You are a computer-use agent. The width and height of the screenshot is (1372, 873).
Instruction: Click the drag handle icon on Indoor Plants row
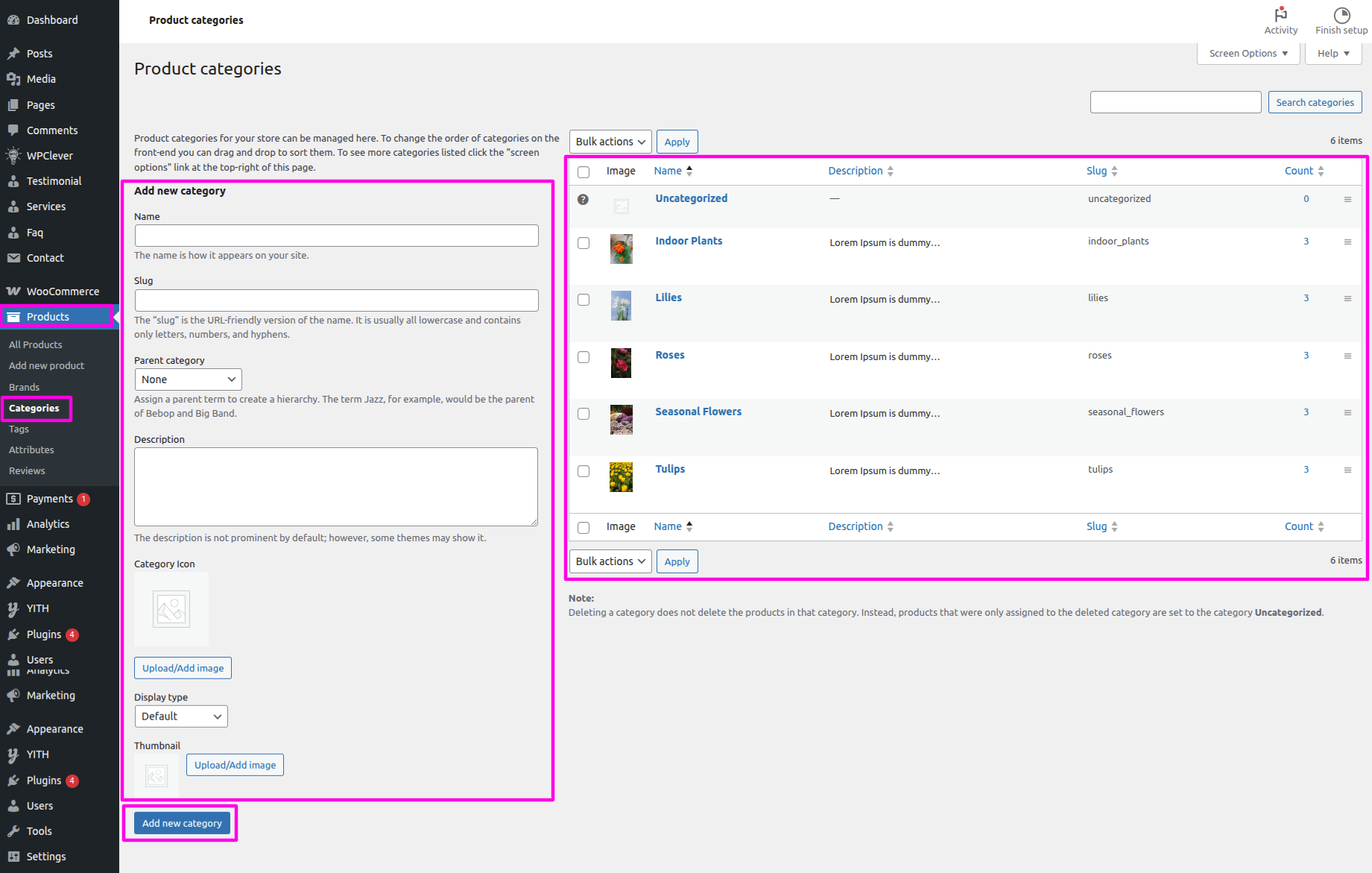pyautogui.click(x=1347, y=242)
